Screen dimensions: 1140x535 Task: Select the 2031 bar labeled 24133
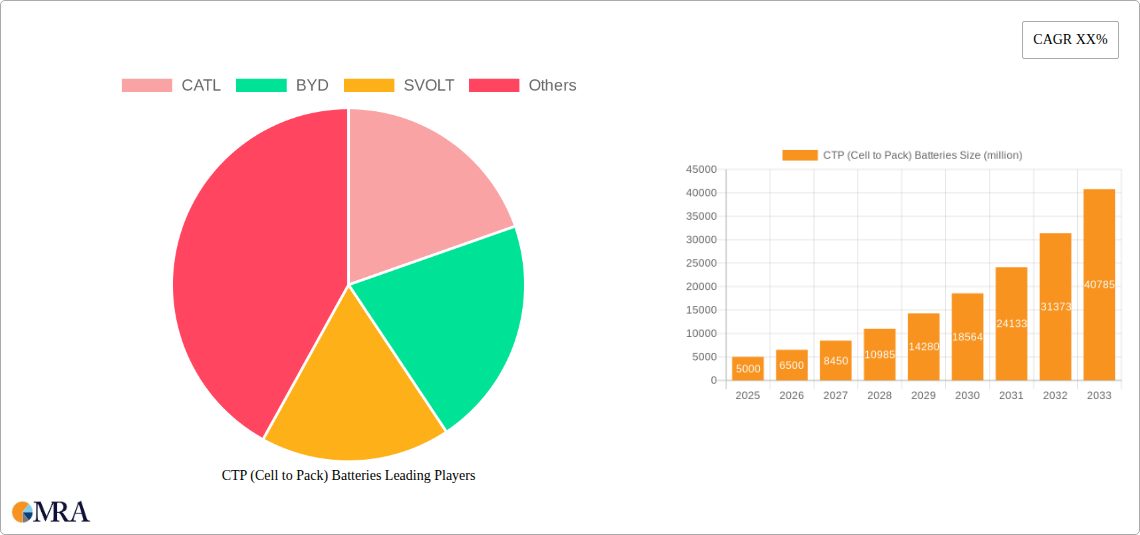point(1011,323)
